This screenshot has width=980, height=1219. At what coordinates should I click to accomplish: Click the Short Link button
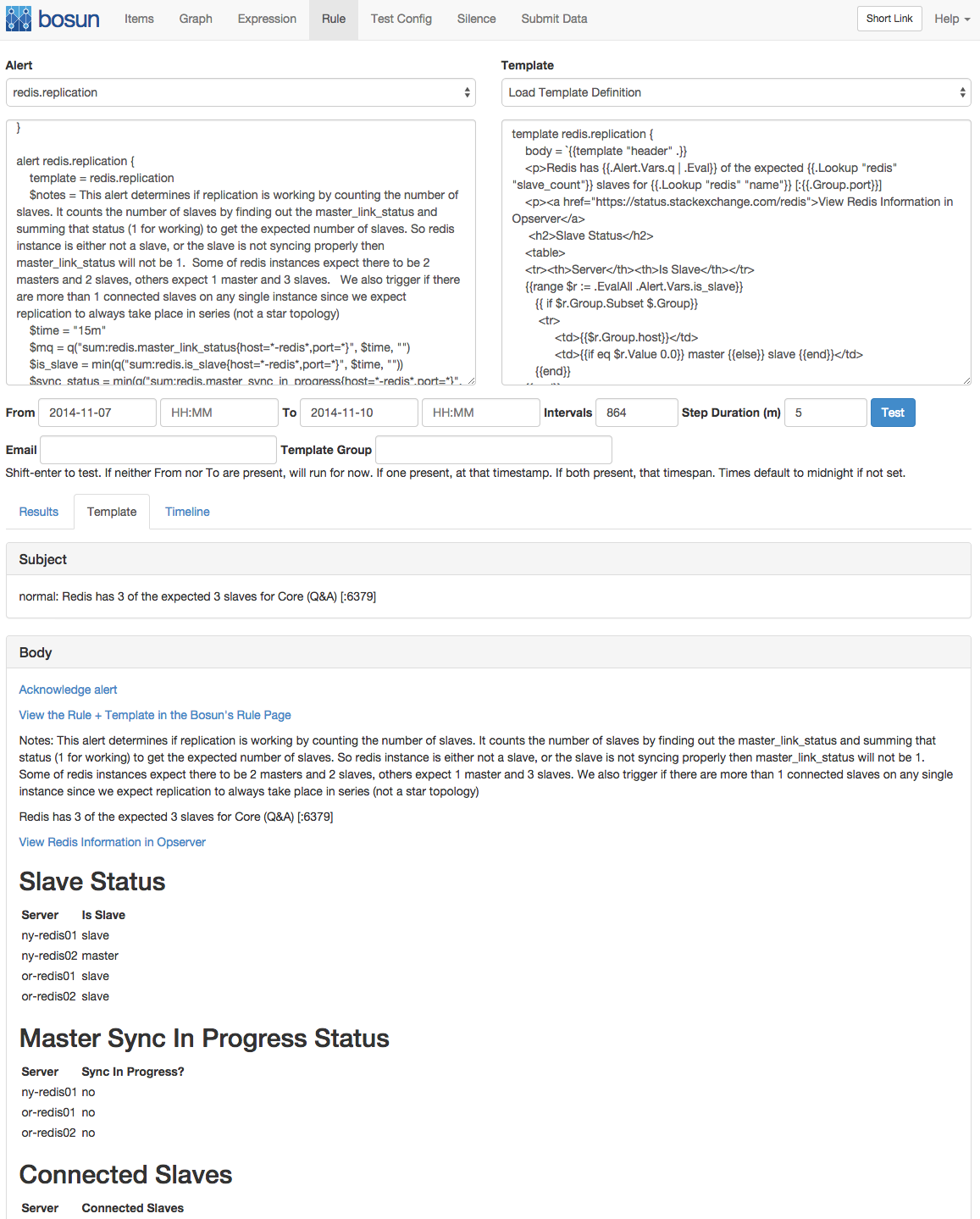click(x=889, y=19)
